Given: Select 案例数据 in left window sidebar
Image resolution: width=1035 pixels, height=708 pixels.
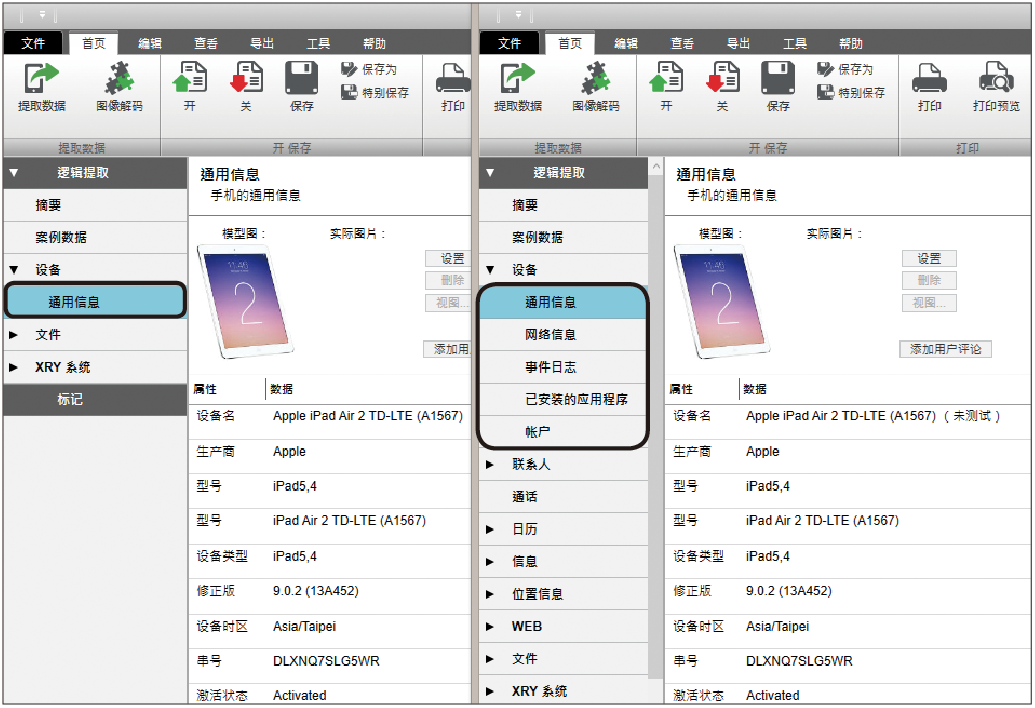Looking at the screenshot, I should pos(96,237).
